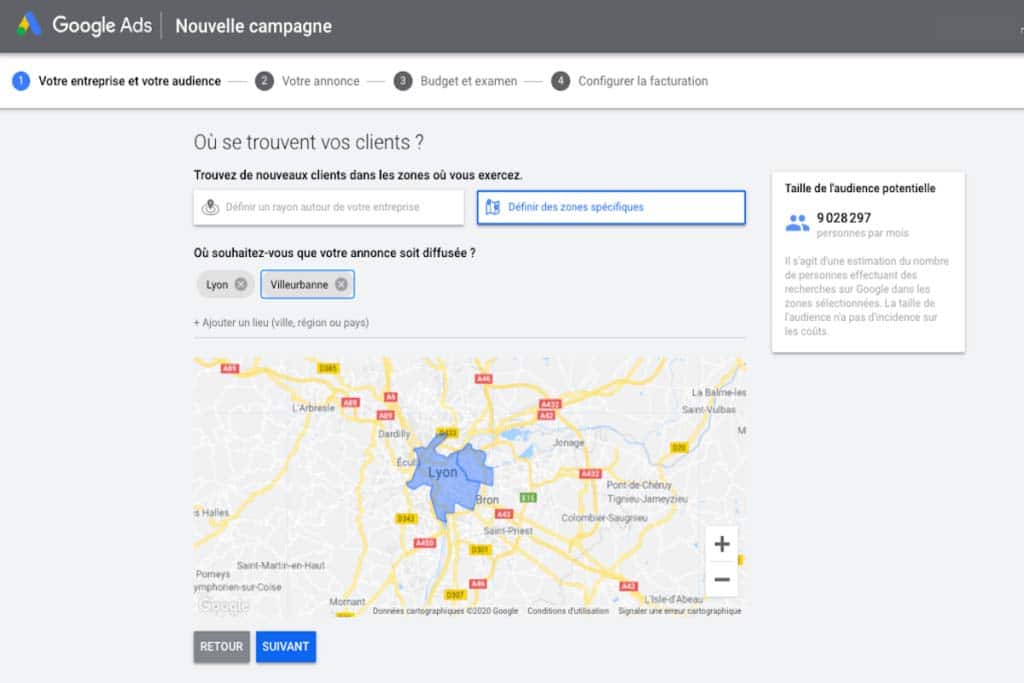Click the highlighted Lyon area on map
Viewport: 1024px width, 683px height.
coord(449,477)
